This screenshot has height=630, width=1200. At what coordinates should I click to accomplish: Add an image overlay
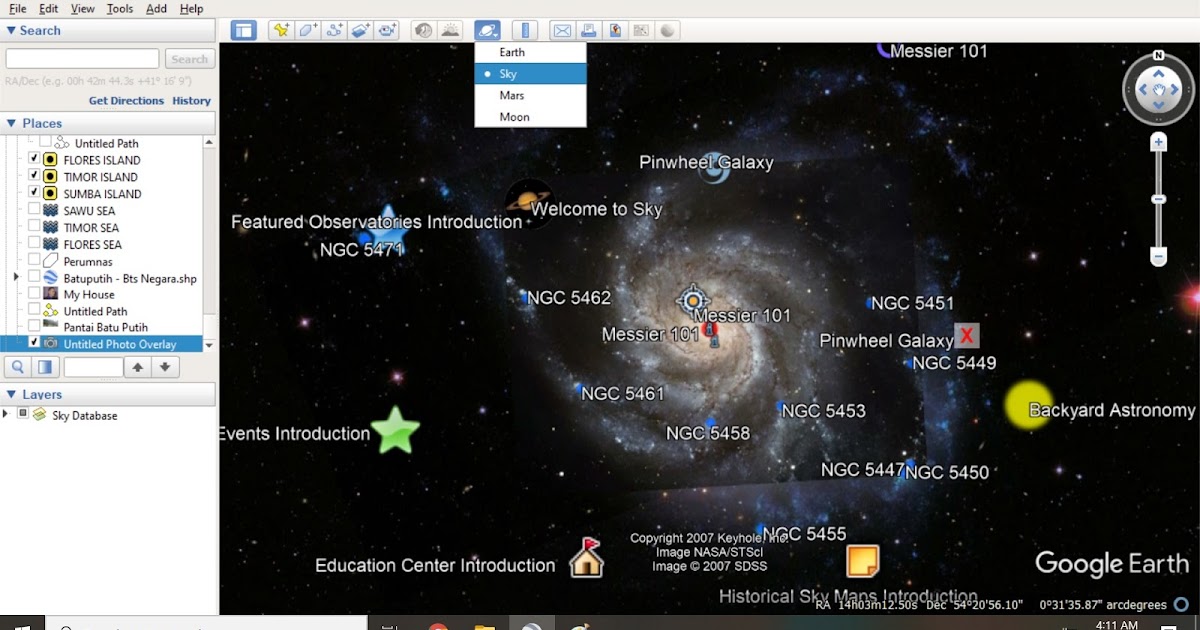pyautogui.click(x=361, y=30)
